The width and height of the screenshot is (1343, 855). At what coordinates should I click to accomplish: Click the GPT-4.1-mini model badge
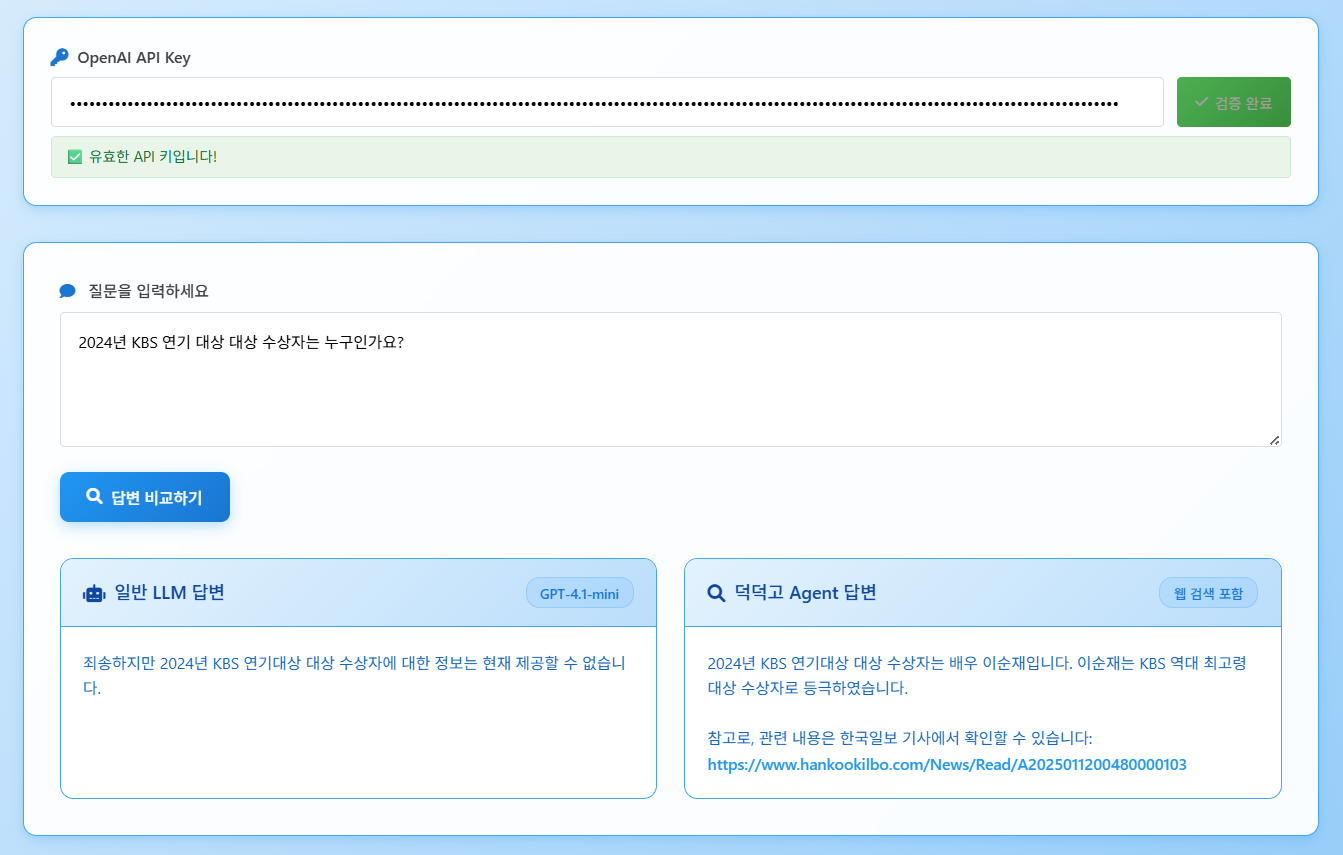tap(579, 593)
